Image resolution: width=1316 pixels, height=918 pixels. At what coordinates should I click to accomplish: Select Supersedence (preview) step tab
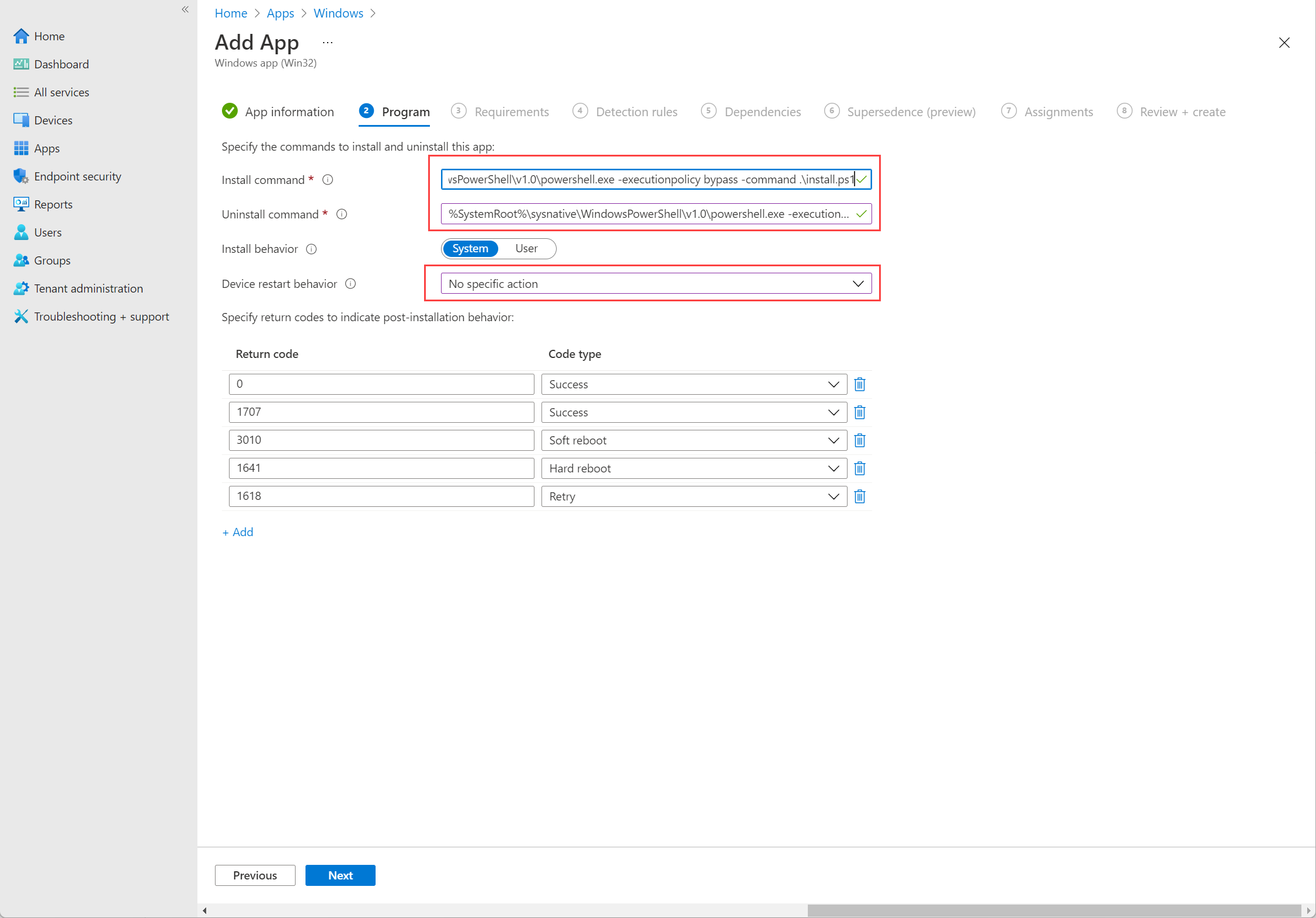click(x=900, y=112)
